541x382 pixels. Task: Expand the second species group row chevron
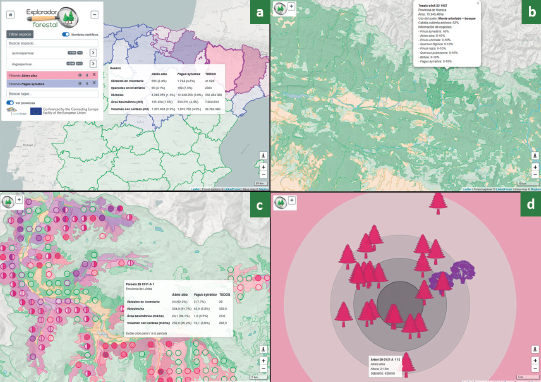click(93, 64)
